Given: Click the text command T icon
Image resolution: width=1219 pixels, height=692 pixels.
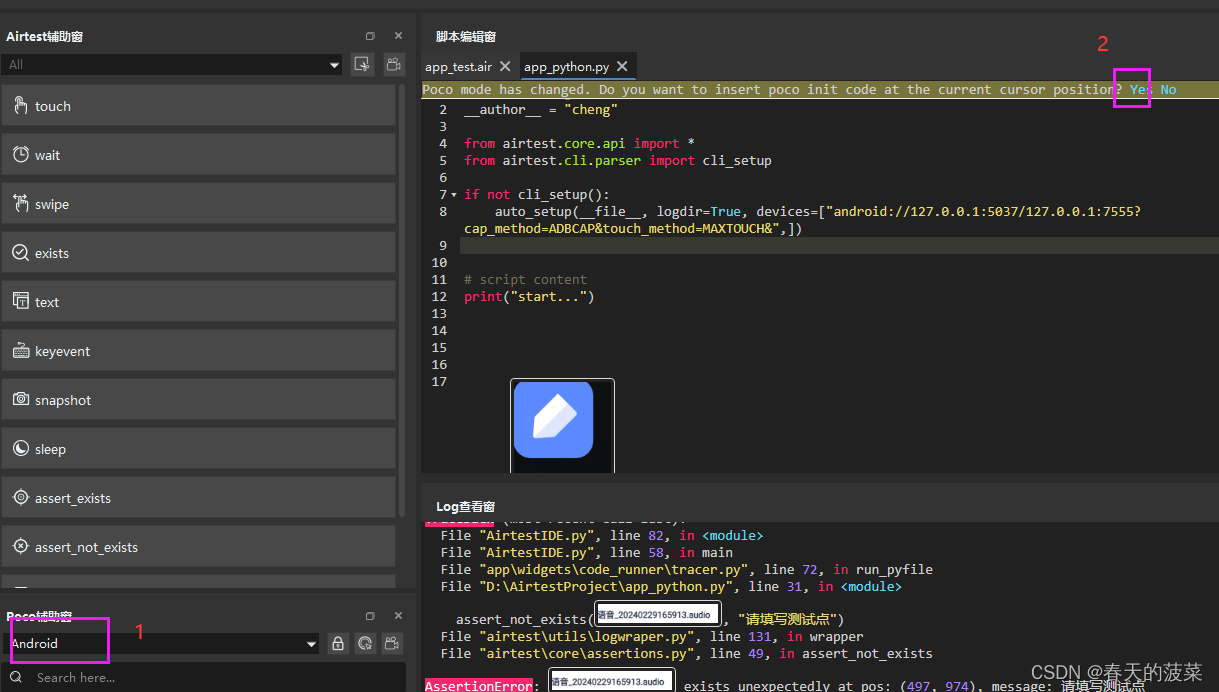Looking at the screenshot, I should 20,302.
